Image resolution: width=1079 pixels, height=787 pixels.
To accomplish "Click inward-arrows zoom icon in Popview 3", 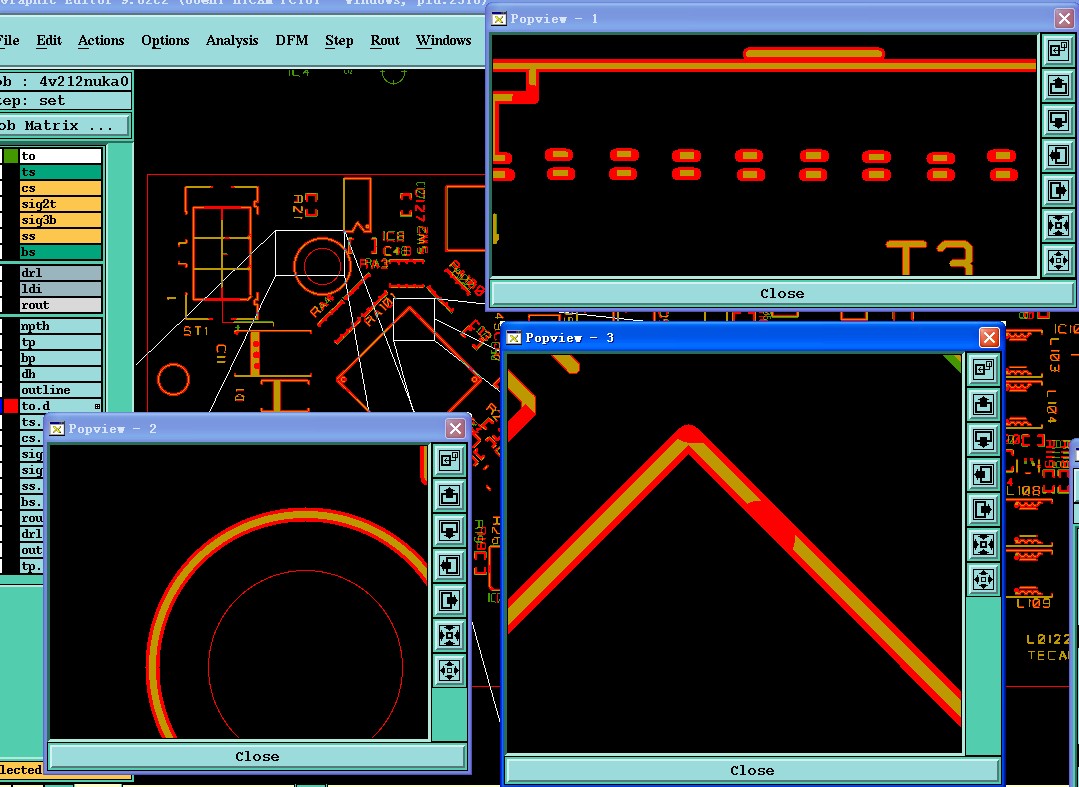I will [983, 545].
